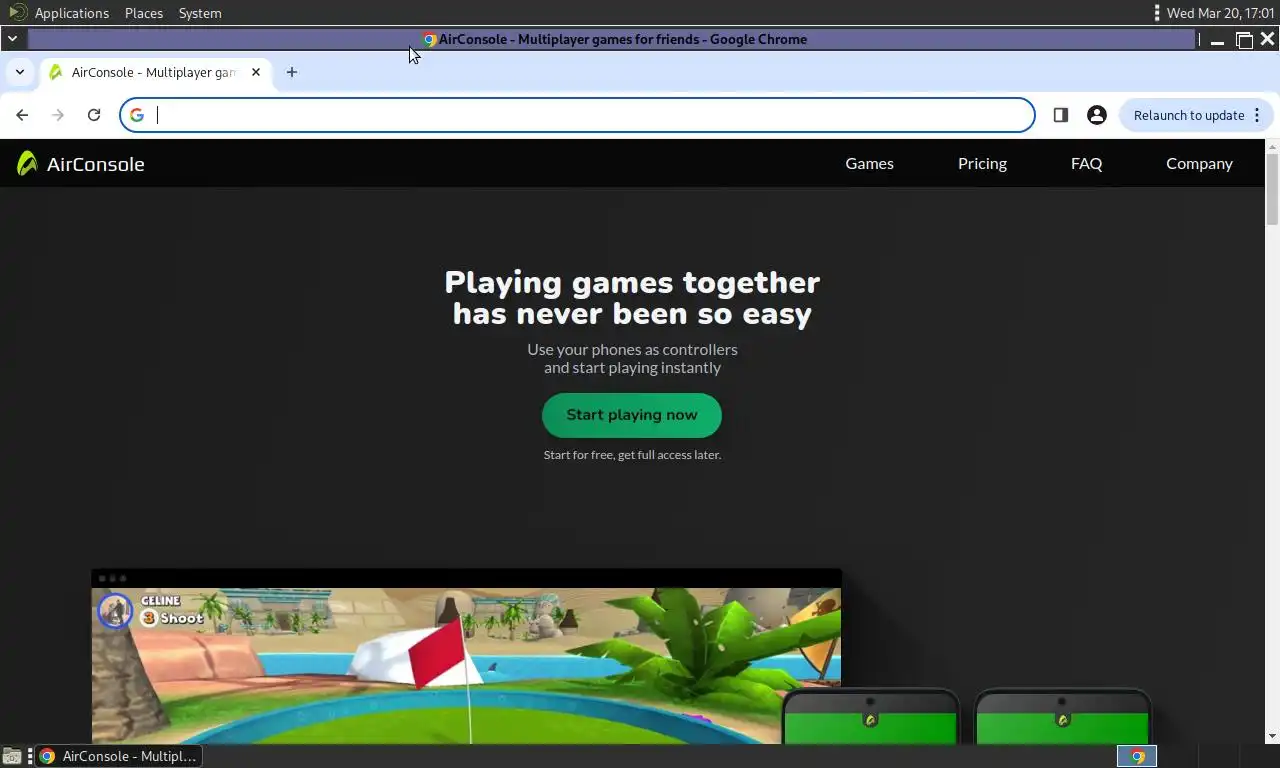Click the scrollbar down arrow
The image size is (1280, 768).
[x=1272, y=737]
